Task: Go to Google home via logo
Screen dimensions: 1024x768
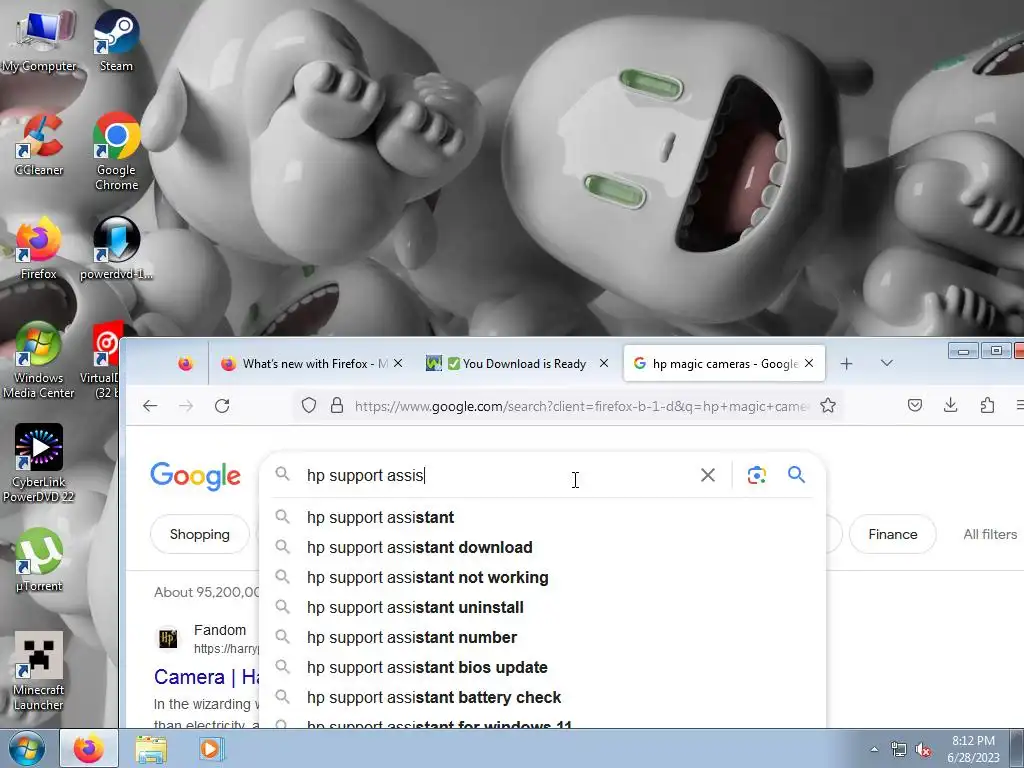Action: 195,476
